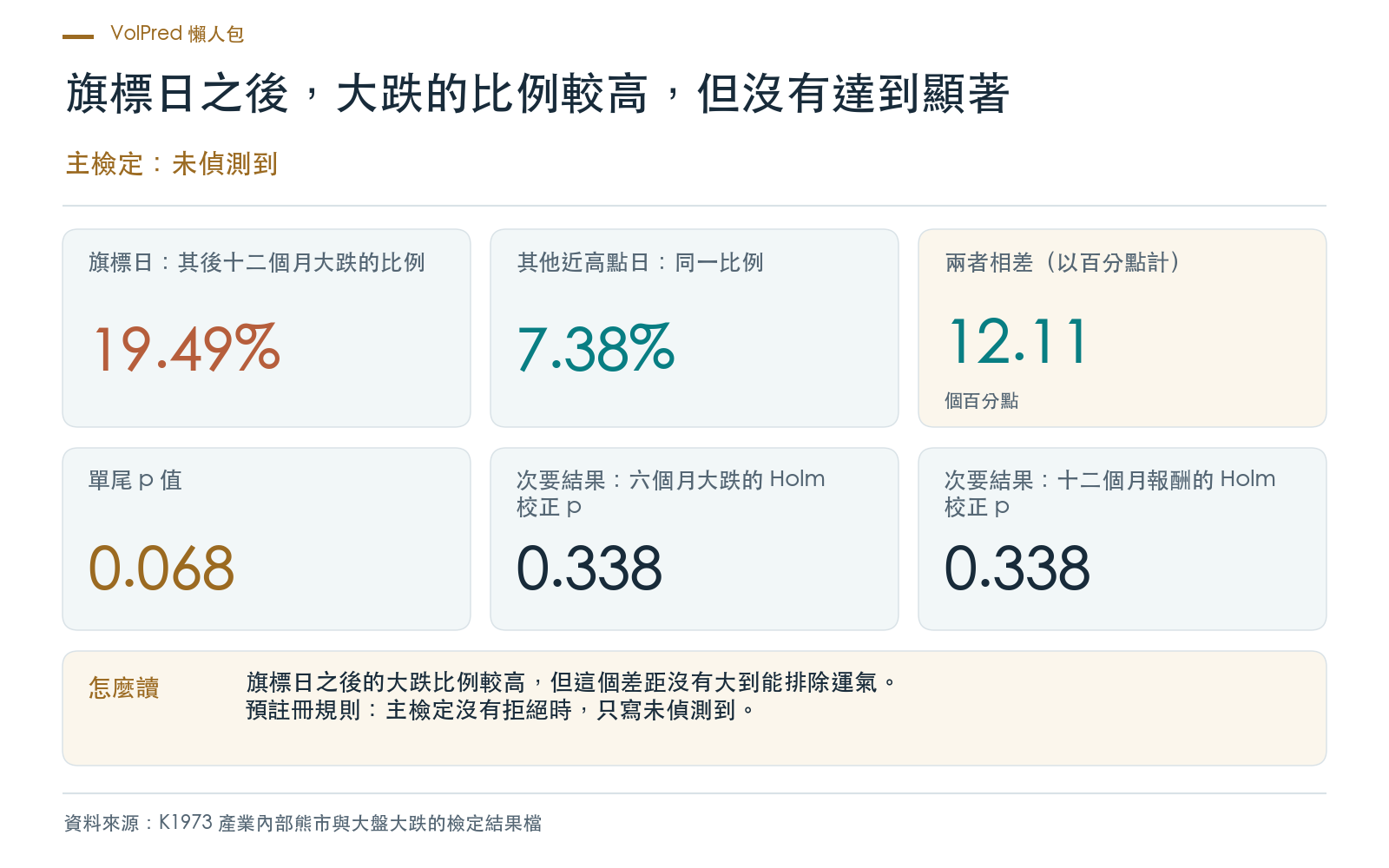Click label 次要結果：六個月大跌的 Holm 校正 p
The height and width of the screenshot is (868, 1389).
point(671,493)
